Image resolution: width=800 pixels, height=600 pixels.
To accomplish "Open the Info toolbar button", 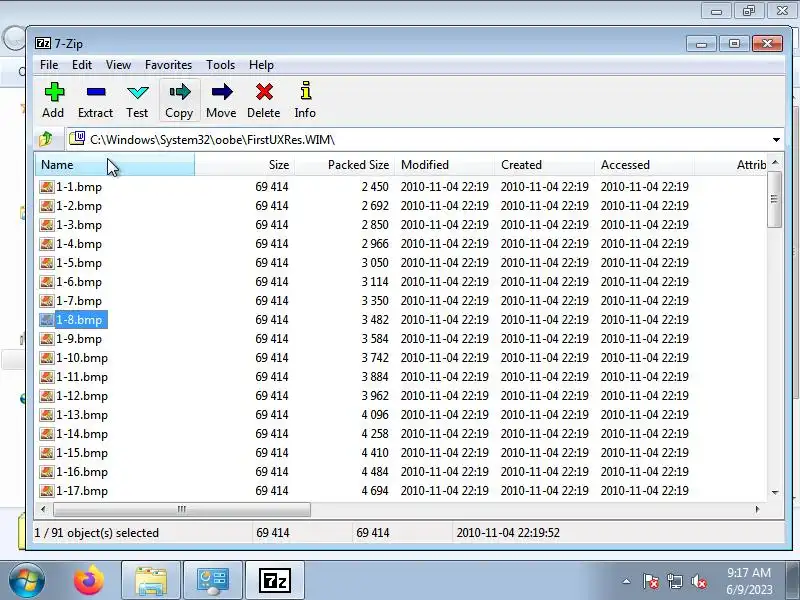I will tap(305, 101).
